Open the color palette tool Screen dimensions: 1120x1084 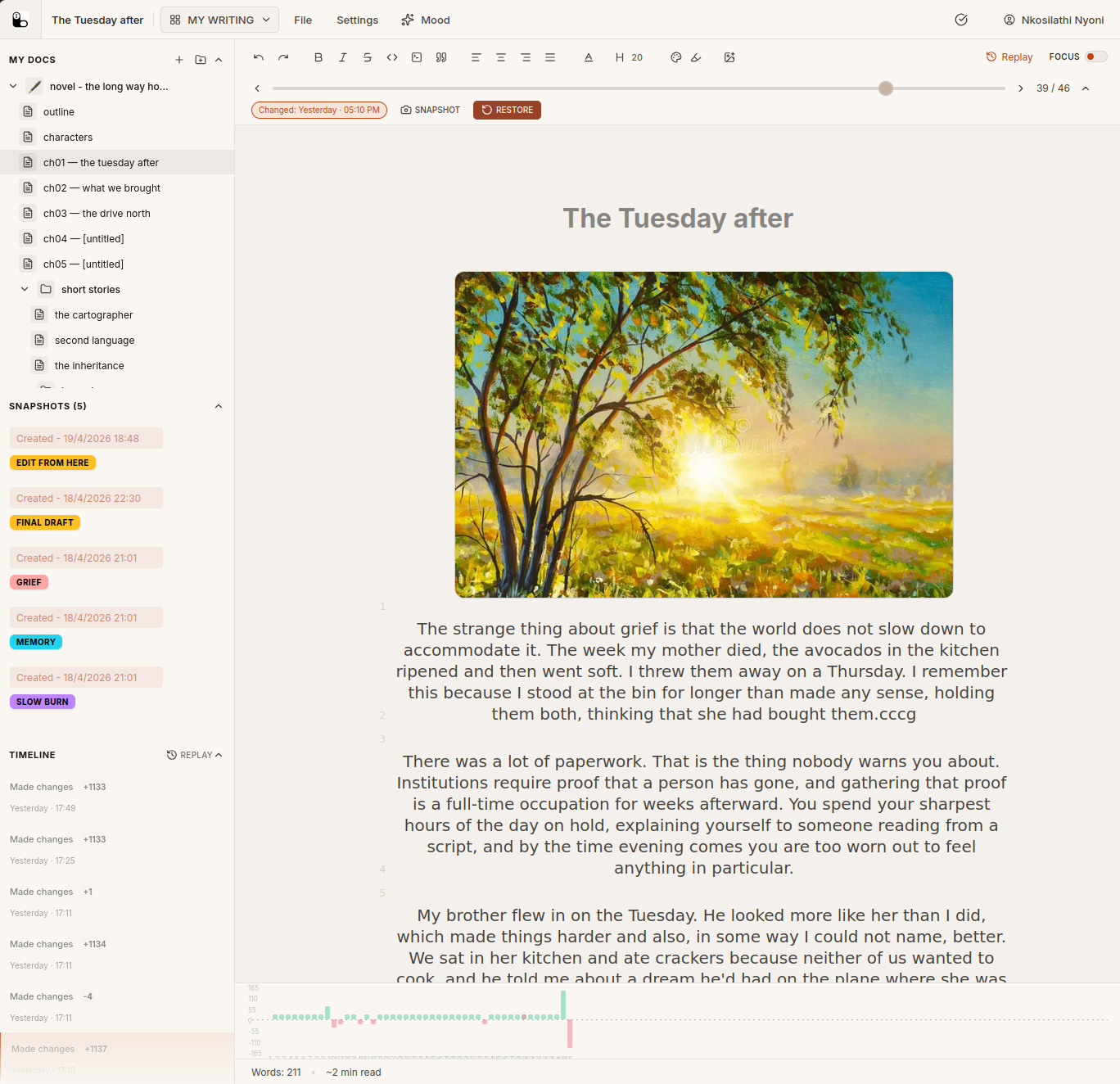[x=676, y=57]
